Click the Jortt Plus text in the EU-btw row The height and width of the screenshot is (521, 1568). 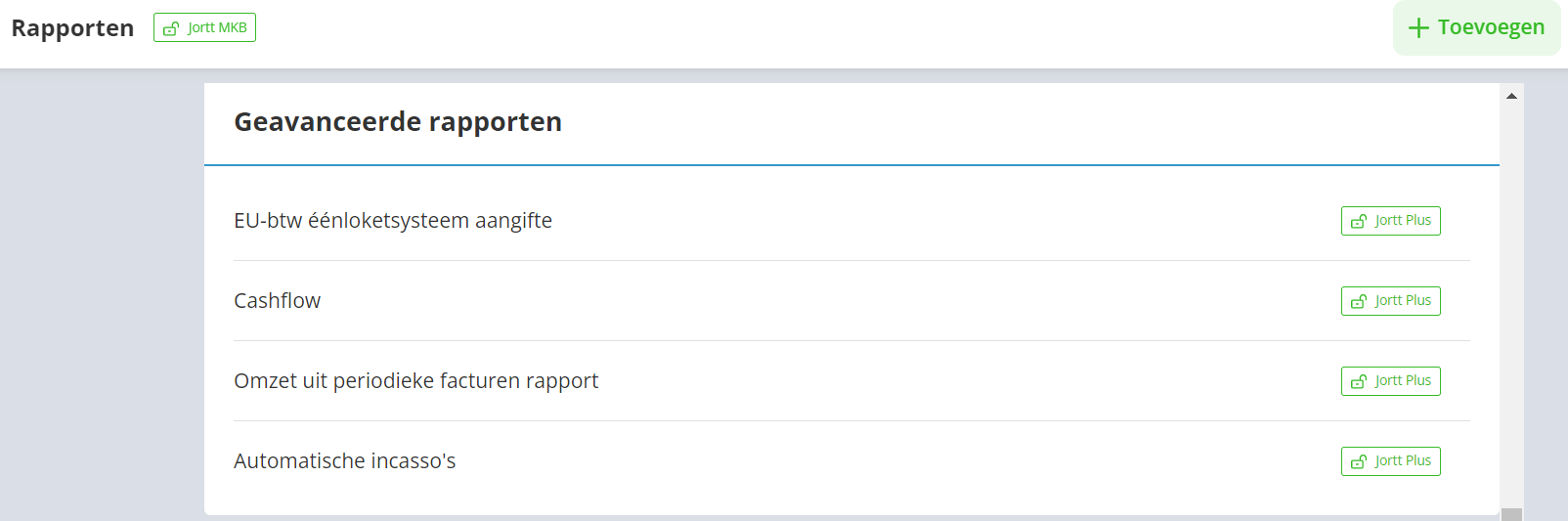click(1403, 220)
